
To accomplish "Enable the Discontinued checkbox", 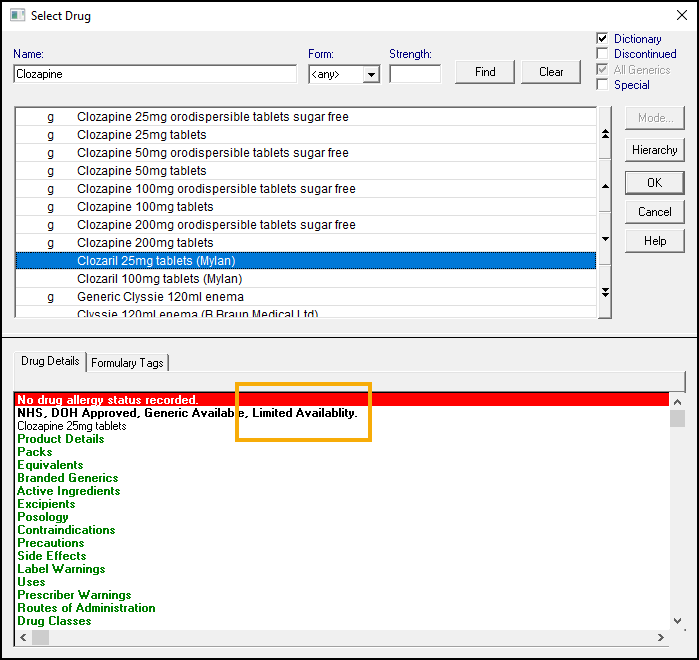I will tap(602, 54).
